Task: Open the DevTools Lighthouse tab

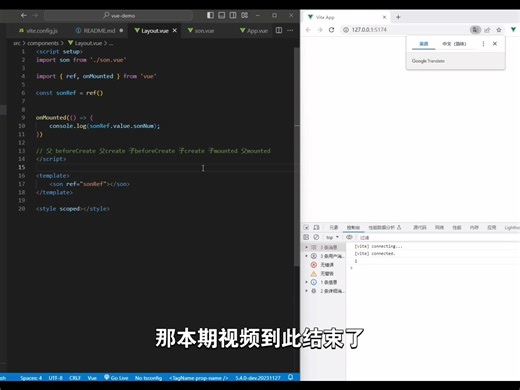Action: 512,228
